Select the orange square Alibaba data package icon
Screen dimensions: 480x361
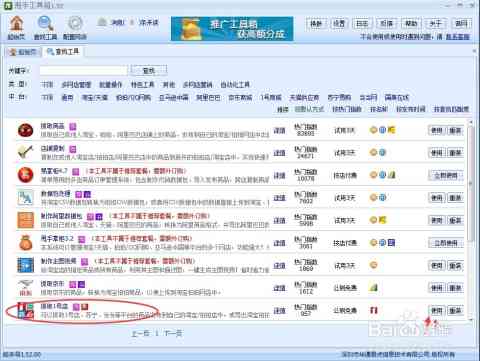25,220
